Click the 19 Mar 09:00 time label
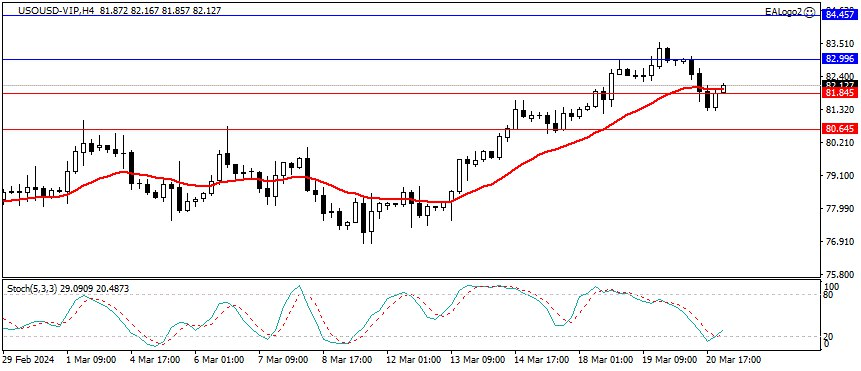The width and height of the screenshot is (861, 371). [x=669, y=360]
